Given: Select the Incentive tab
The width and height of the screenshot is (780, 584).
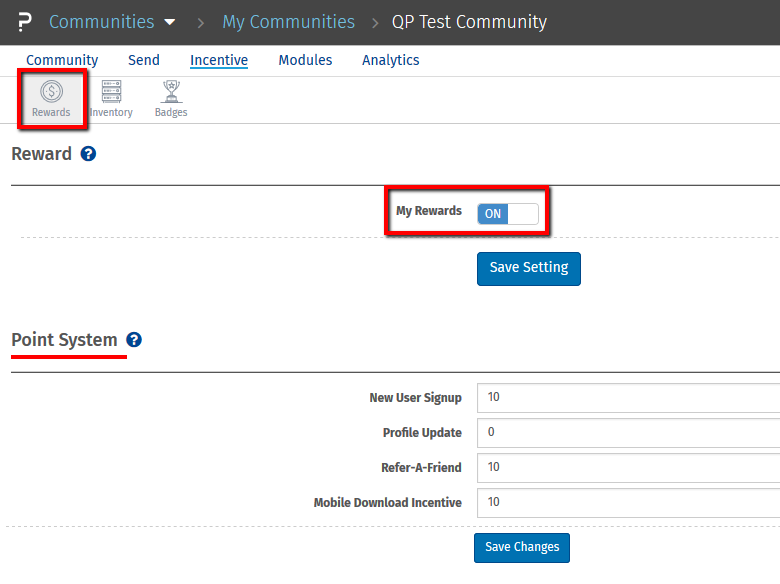Looking at the screenshot, I should 219,60.
